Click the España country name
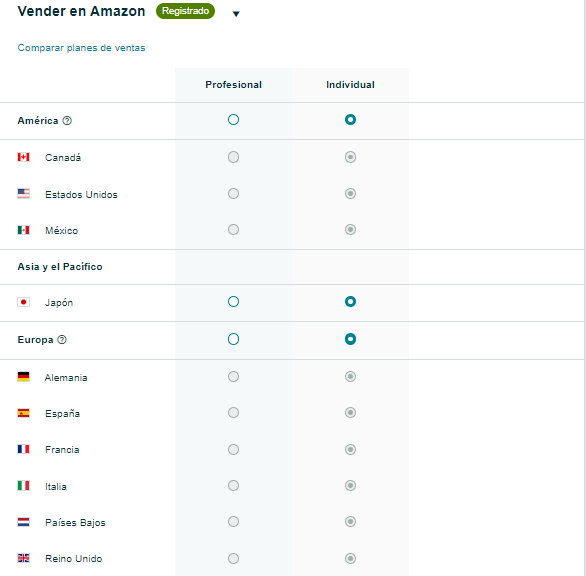586x576 pixels. click(62, 414)
